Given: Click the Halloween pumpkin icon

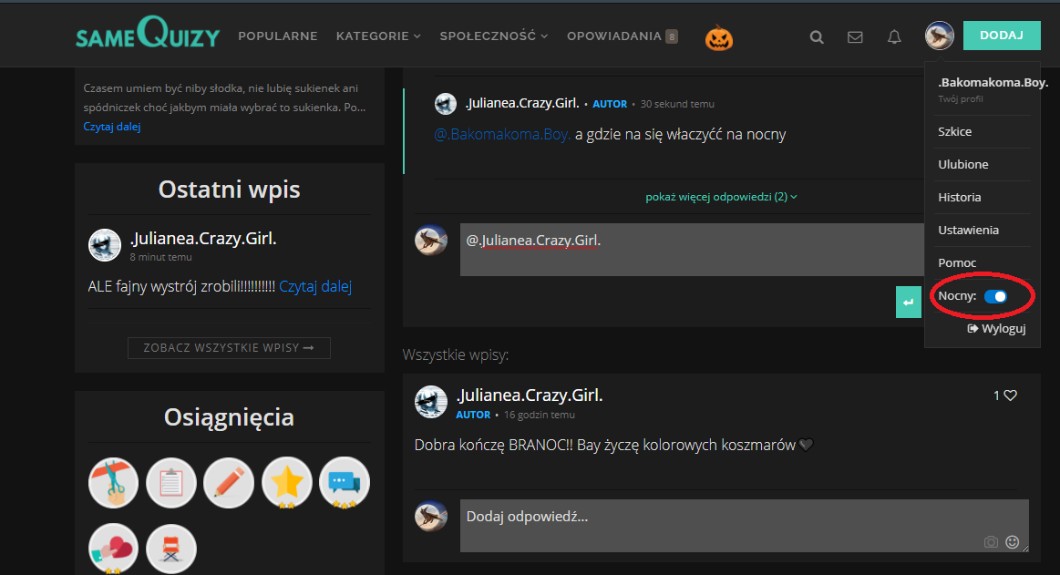Looking at the screenshot, I should [719, 37].
